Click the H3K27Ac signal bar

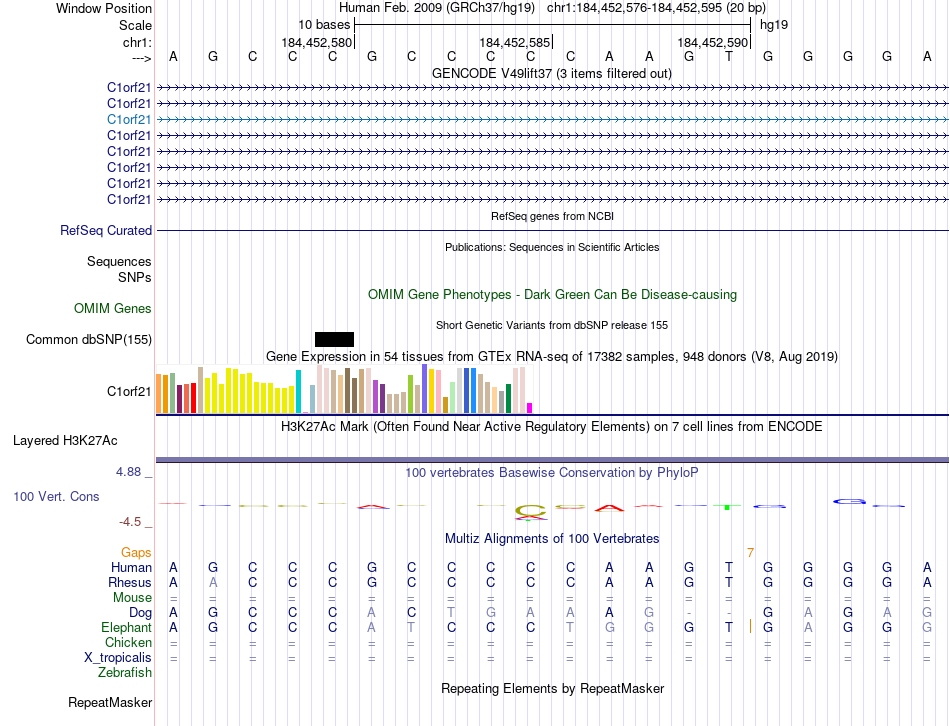click(x=553, y=460)
